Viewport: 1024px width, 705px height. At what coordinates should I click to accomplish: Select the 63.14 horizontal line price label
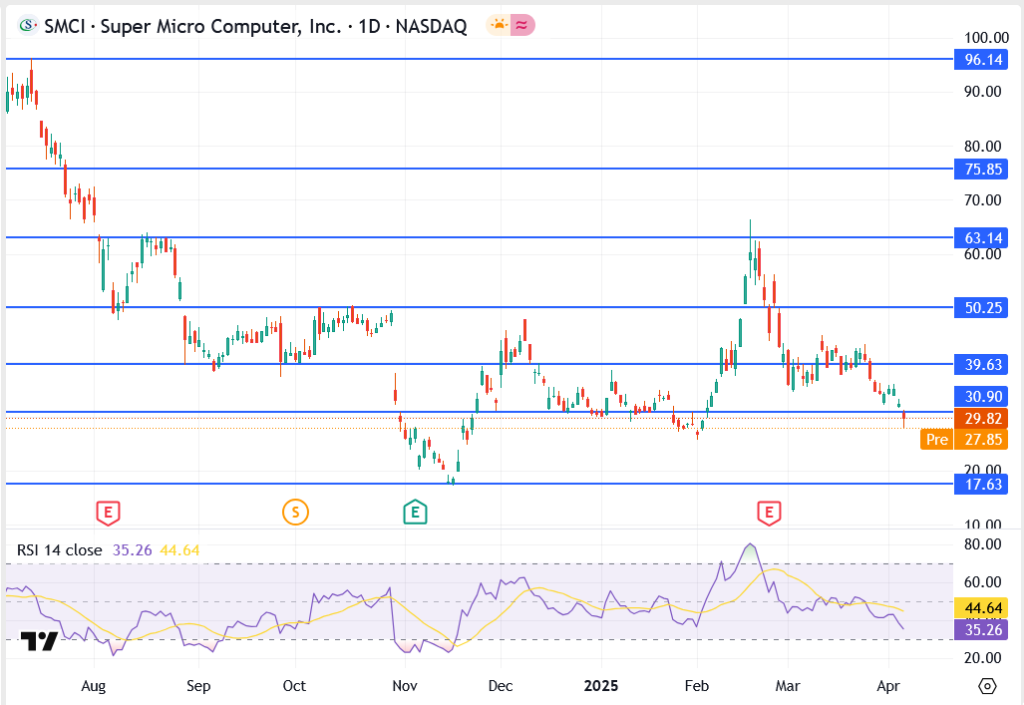982,238
